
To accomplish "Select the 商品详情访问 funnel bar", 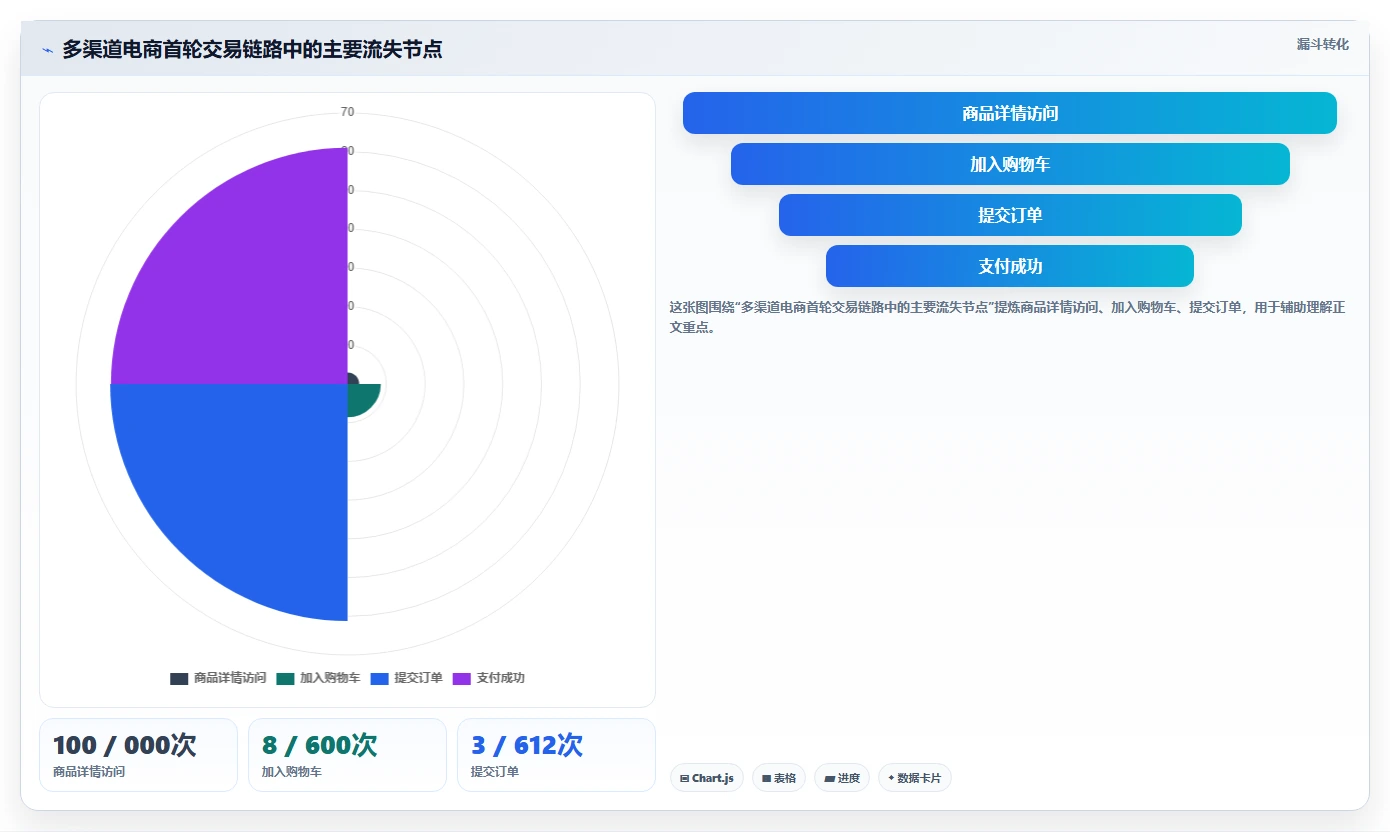I will (1010, 113).
